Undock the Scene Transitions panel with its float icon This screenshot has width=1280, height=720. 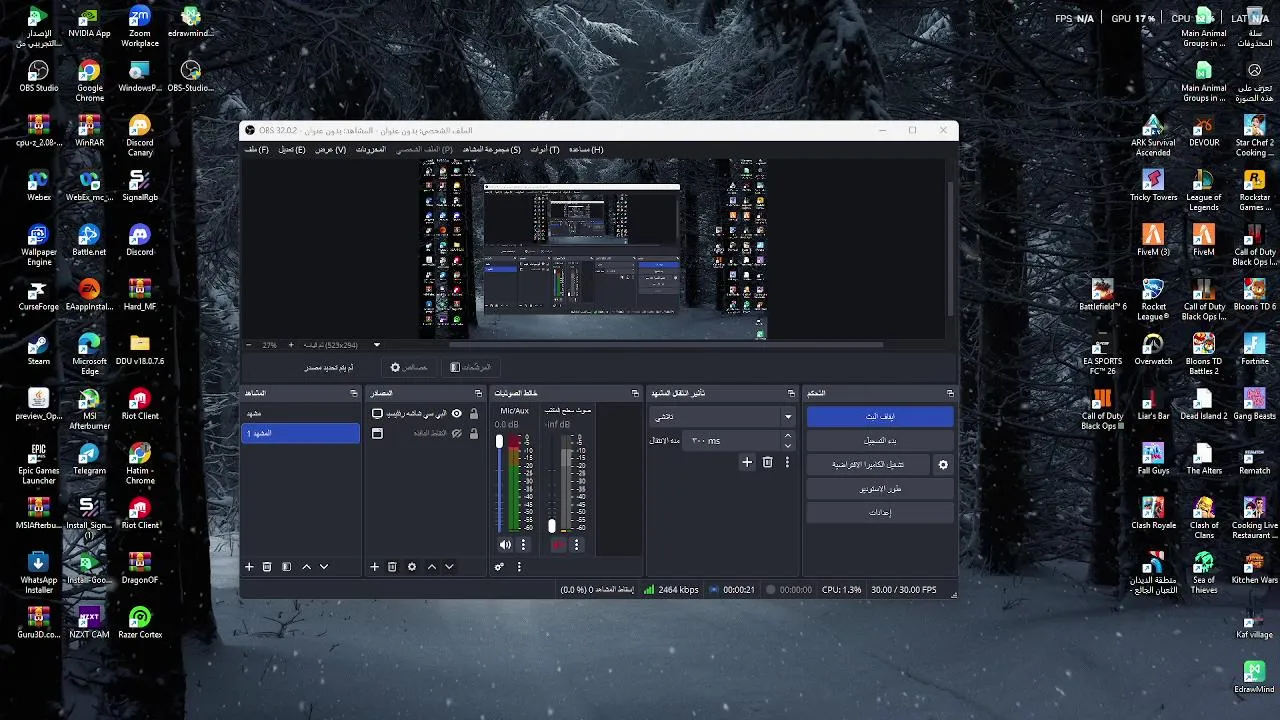tap(791, 393)
